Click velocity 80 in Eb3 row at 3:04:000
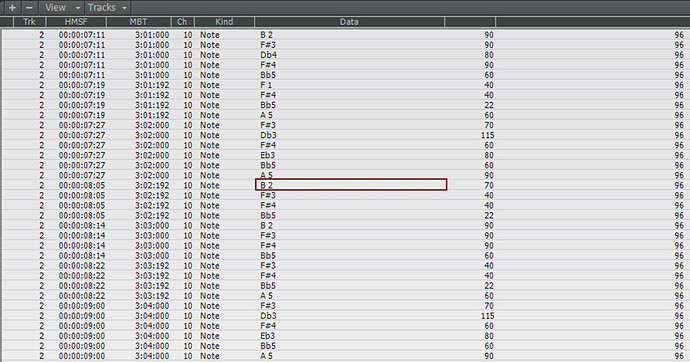 pyautogui.click(x=489, y=336)
